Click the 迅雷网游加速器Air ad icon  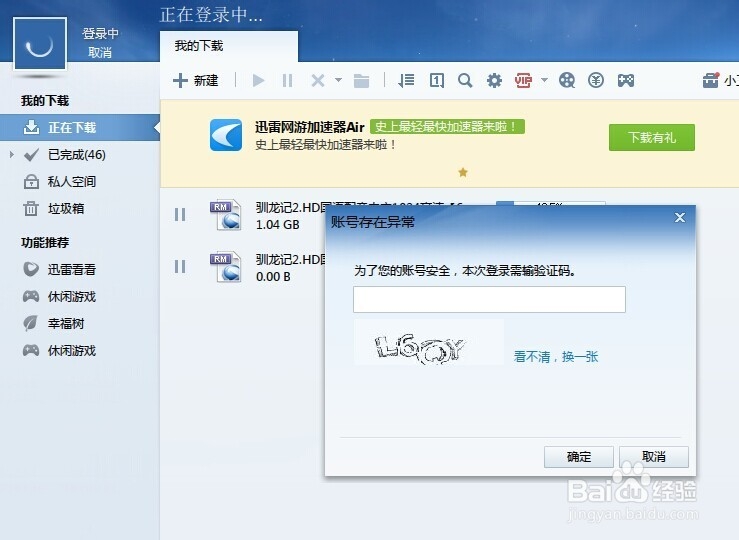226,135
